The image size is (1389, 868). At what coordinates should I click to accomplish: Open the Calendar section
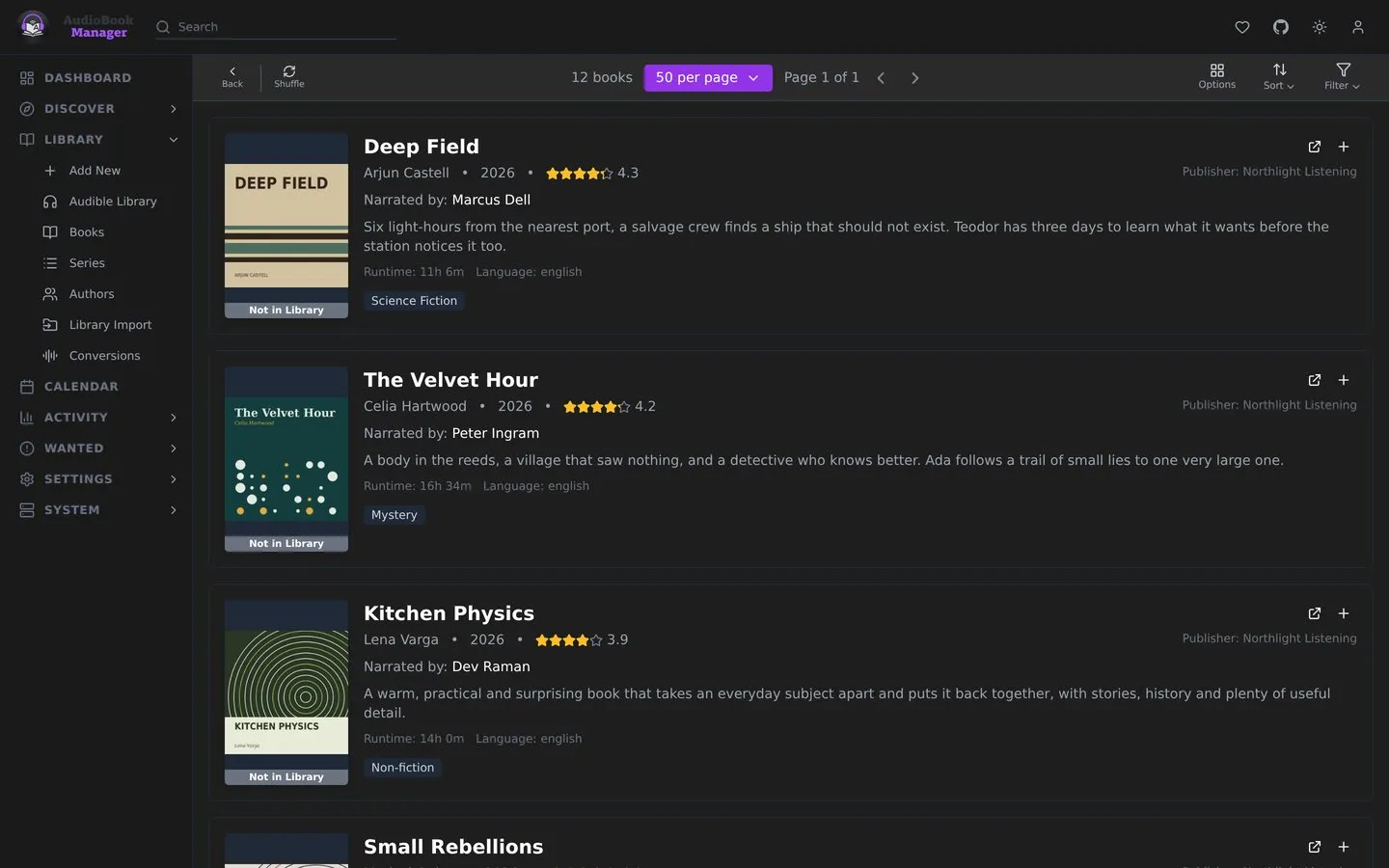[96, 387]
